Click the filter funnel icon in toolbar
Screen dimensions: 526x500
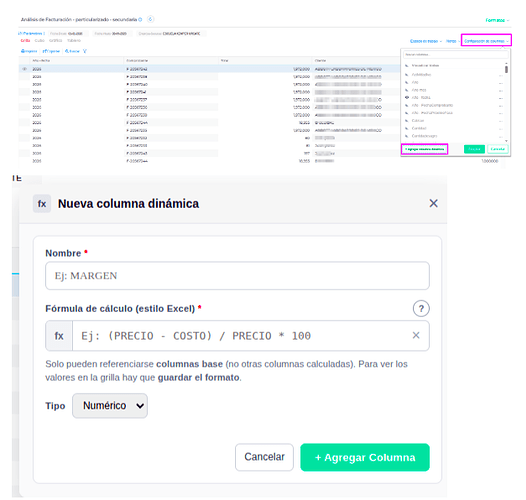tap(85, 51)
